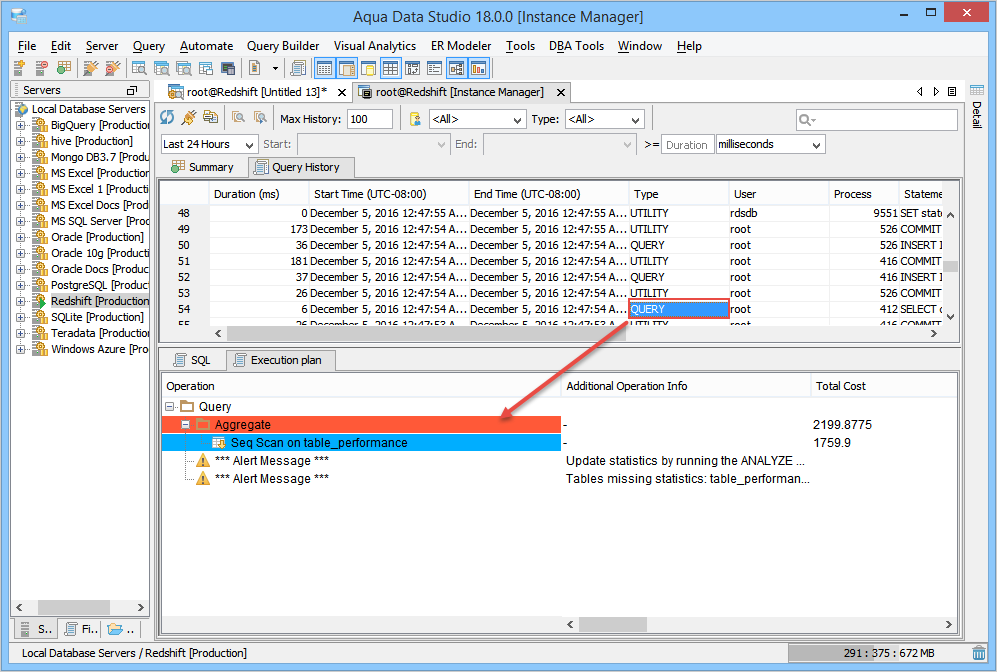Toggle the tree diagram view button
Image resolution: width=997 pixels, height=672 pixels.
457,68
